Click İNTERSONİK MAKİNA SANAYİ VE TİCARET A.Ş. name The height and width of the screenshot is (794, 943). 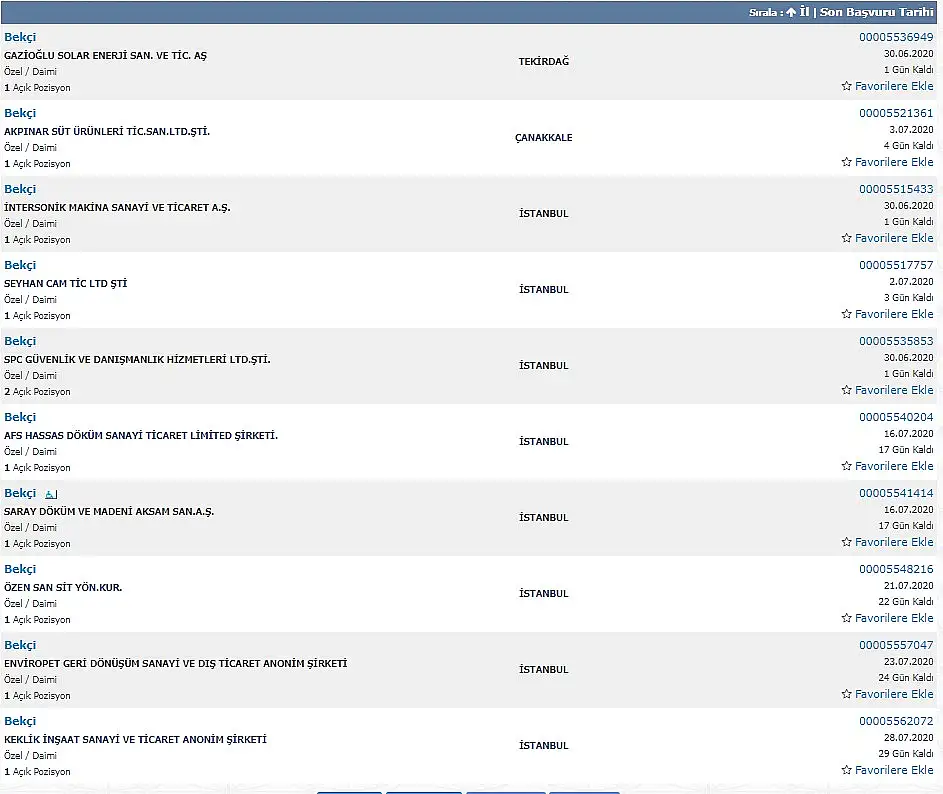point(117,208)
